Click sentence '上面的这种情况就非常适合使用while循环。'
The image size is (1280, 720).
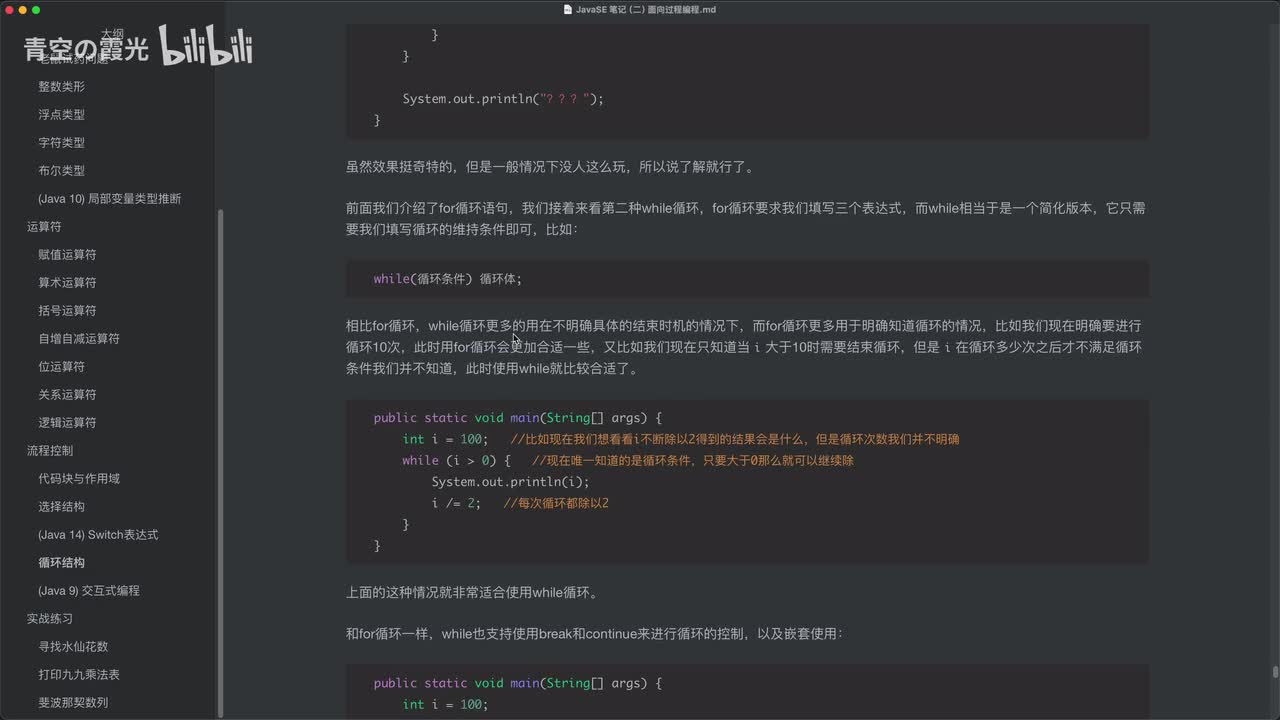coord(472,593)
